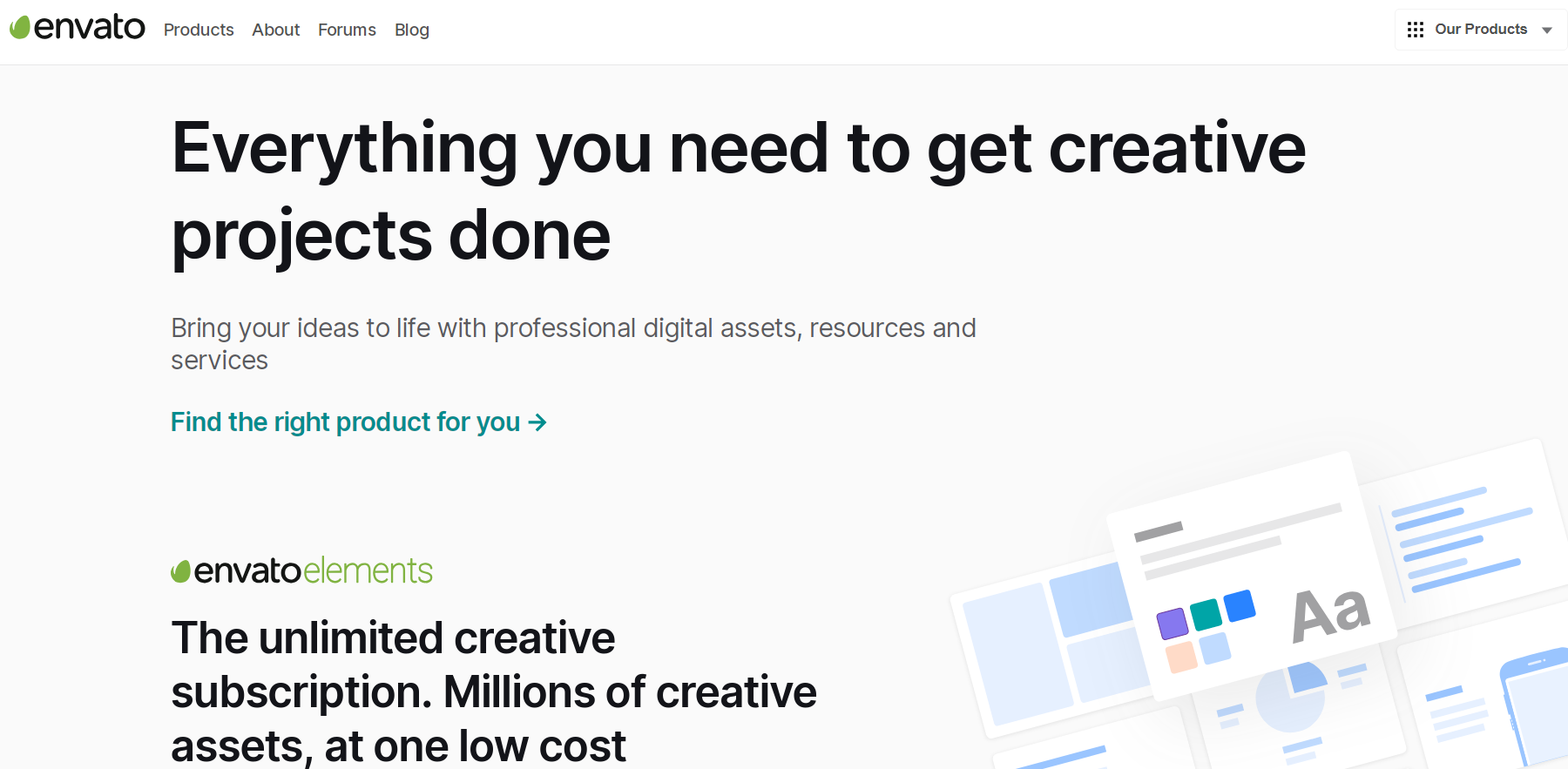Follow 'Find the right product for you' link
The width and height of the screenshot is (1568, 769).
359,422
